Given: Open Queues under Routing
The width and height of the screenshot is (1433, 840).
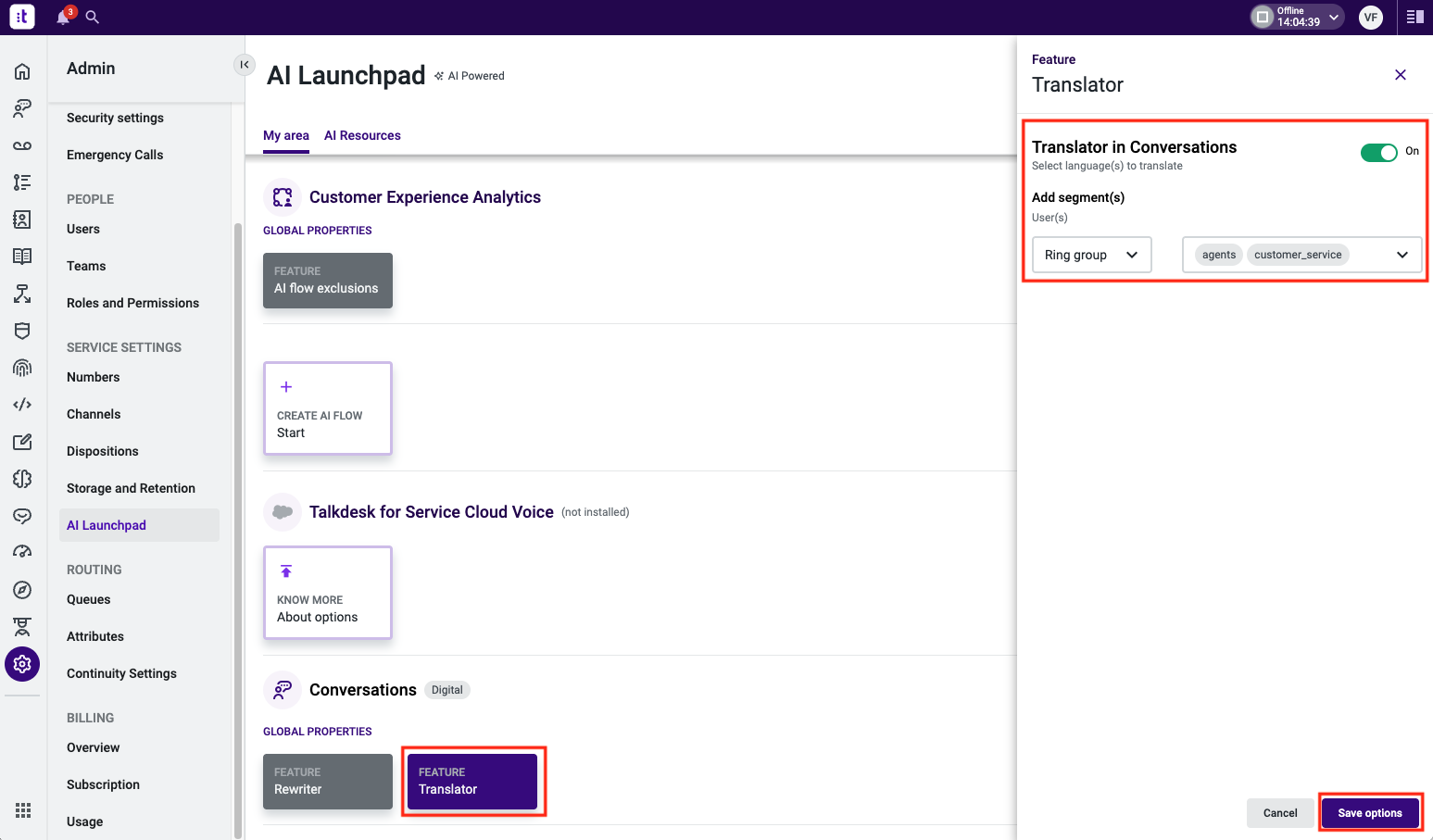Looking at the screenshot, I should click(x=89, y=599).
